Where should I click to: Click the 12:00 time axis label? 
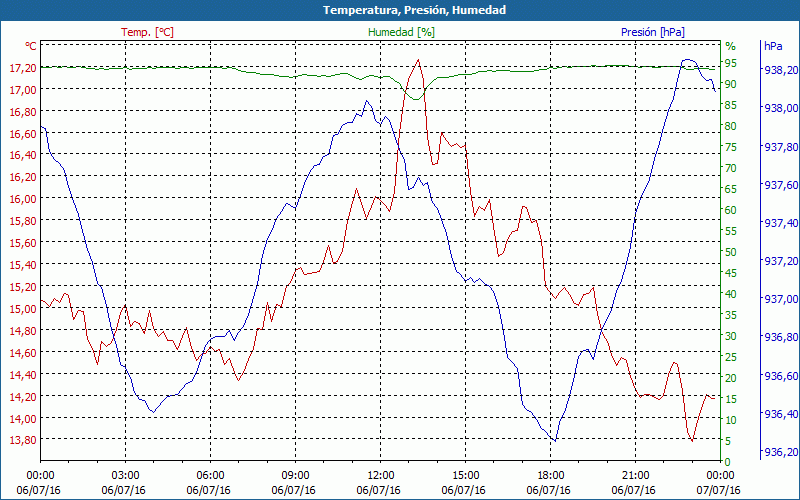tap(381, 476)
